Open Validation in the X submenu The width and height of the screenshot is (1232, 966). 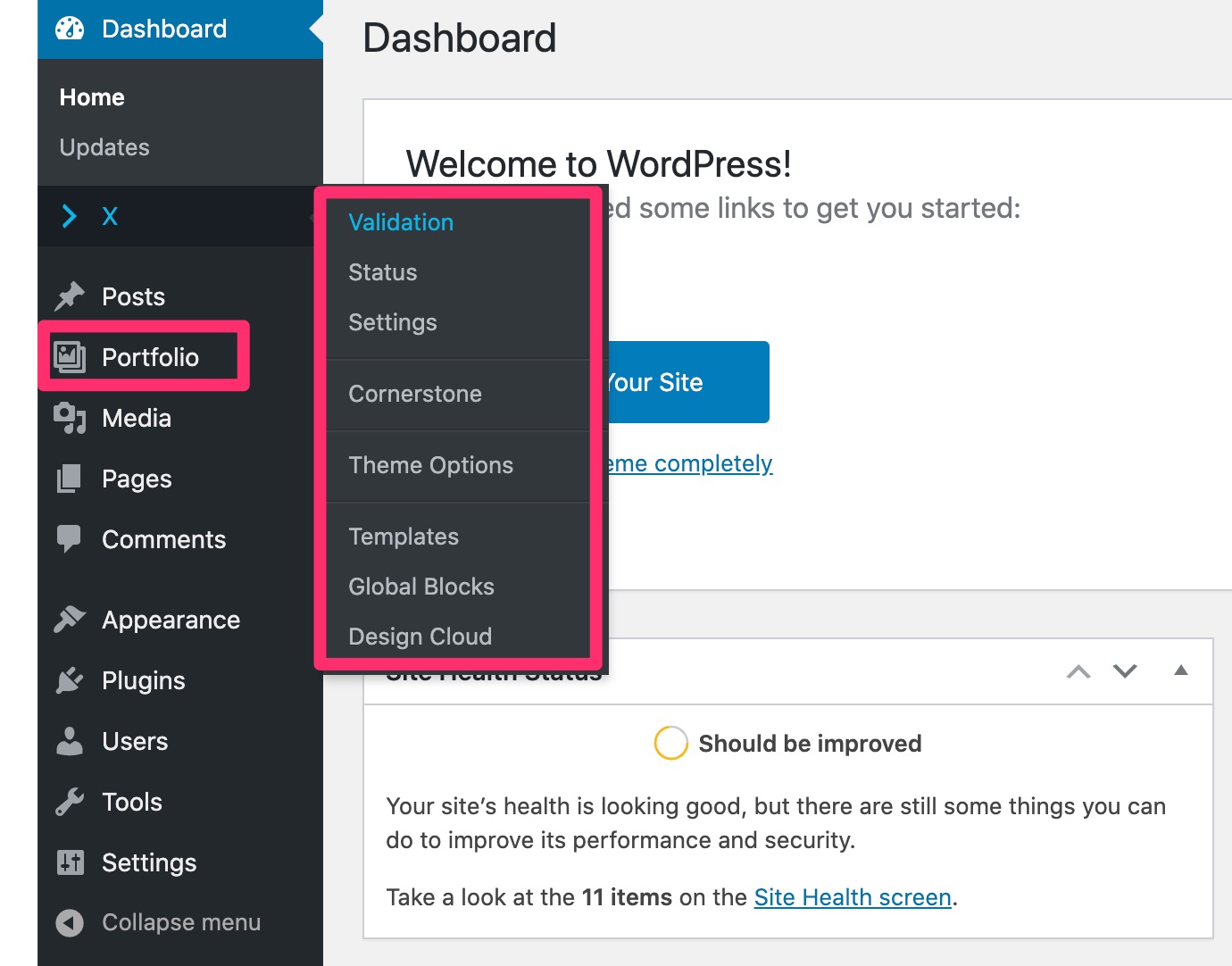401,222
